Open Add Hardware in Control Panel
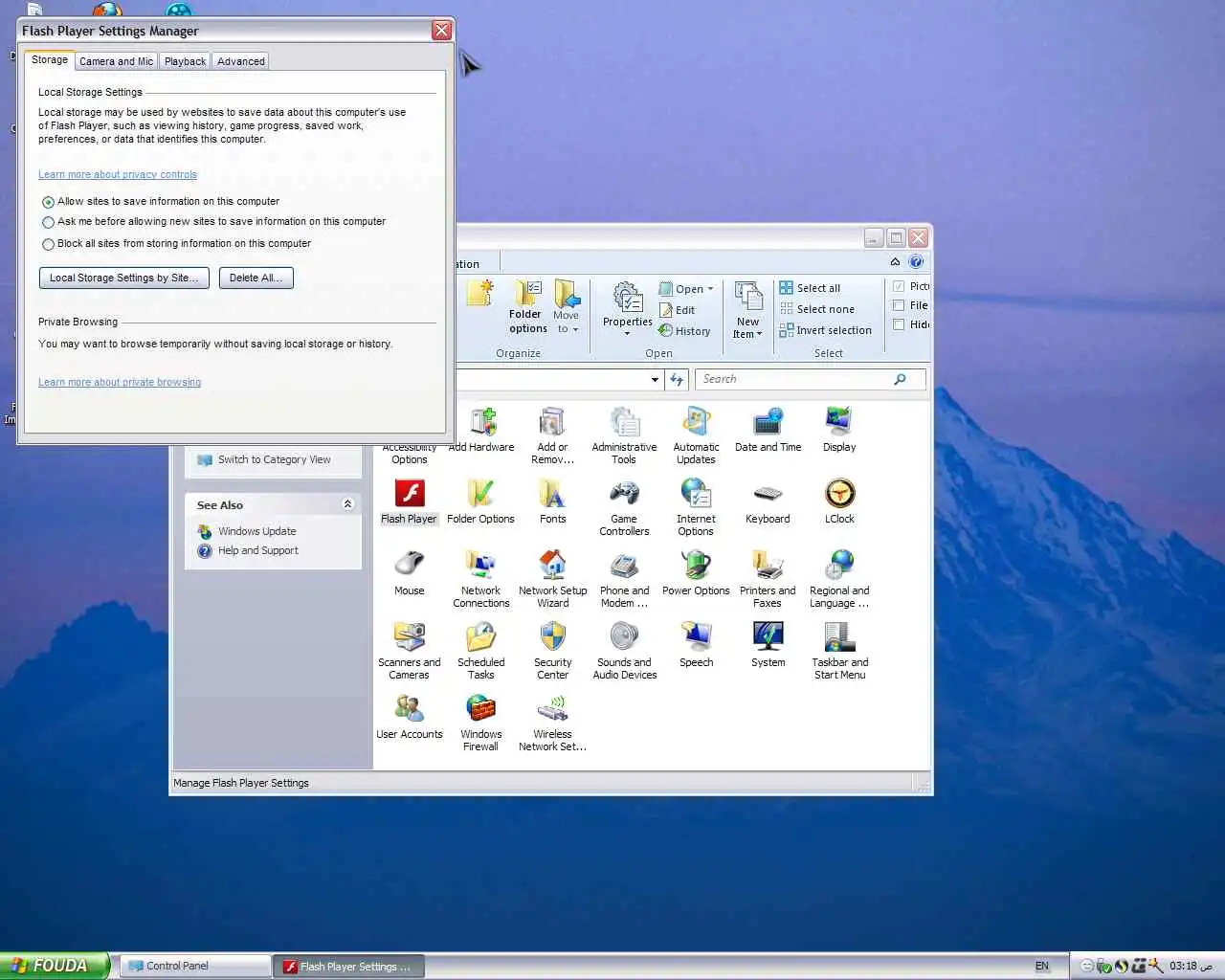This screenshot has width=1225, height=980. [481, 430]
